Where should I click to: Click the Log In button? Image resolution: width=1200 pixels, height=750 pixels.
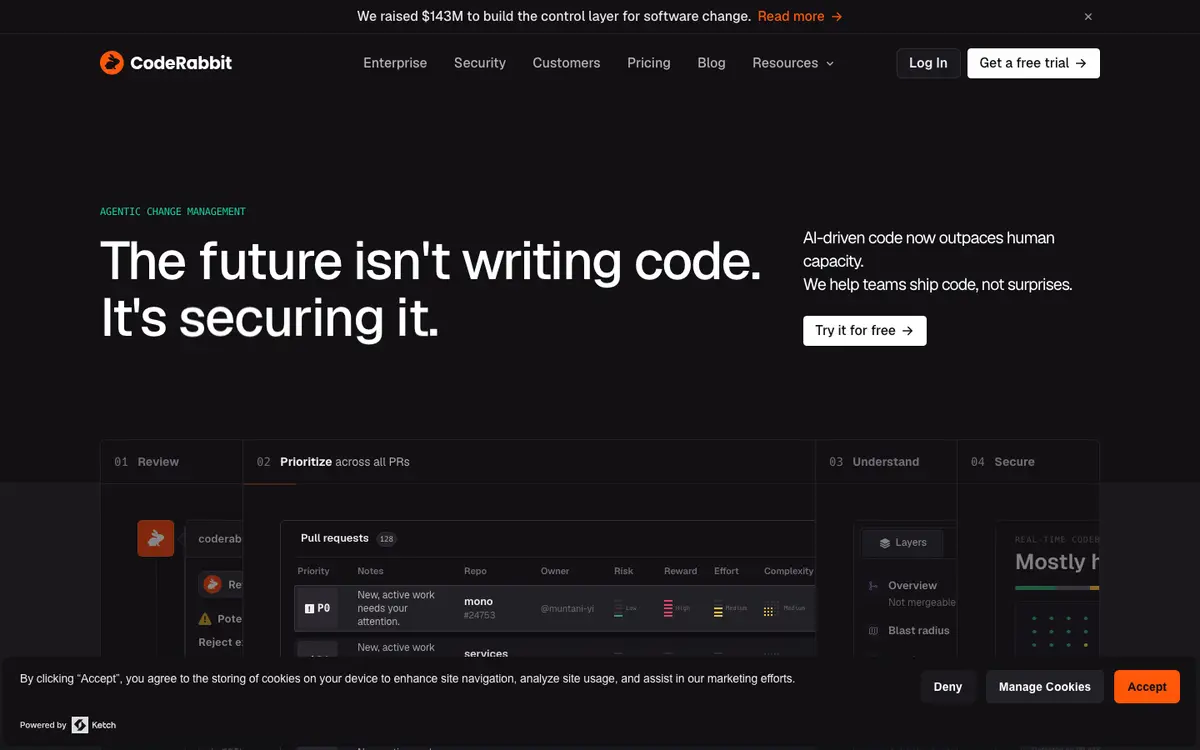(x=928, y=63)
